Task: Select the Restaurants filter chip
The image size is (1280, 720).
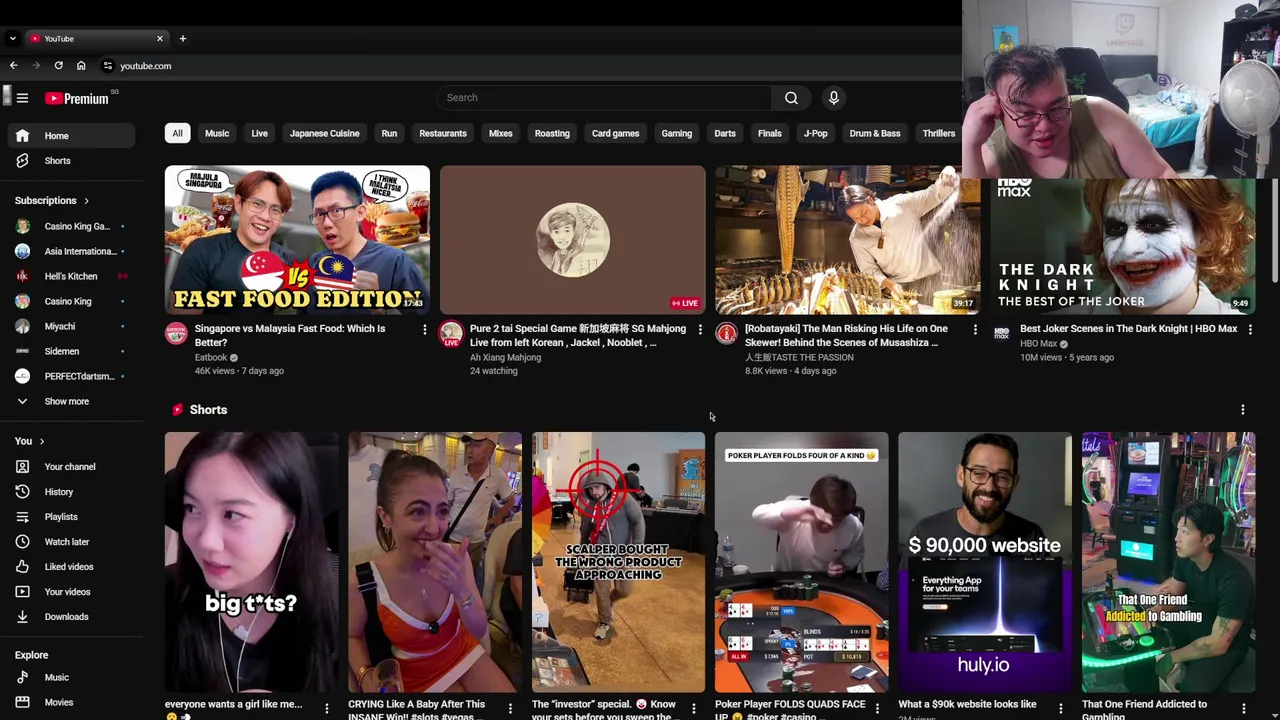Action: 443,133
